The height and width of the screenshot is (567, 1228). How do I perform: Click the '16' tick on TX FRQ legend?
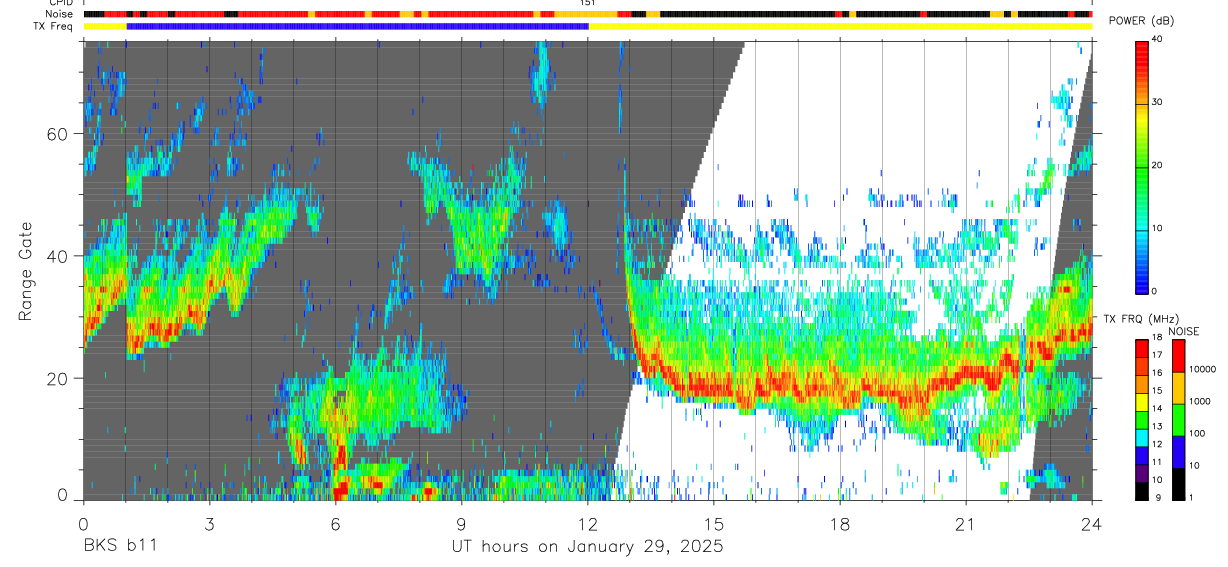coord(1158,373)
